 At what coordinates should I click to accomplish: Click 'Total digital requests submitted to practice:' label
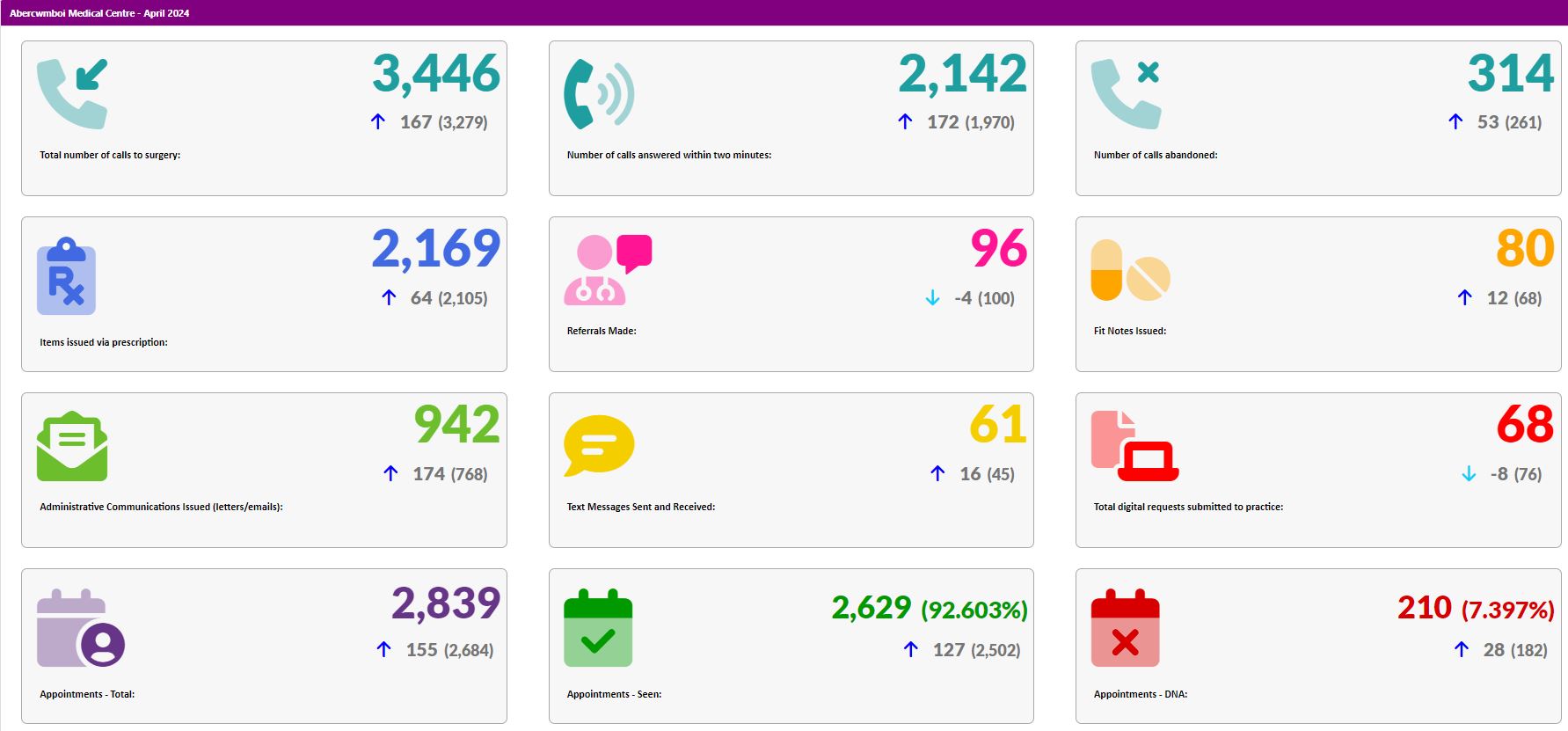(1188, 507)
